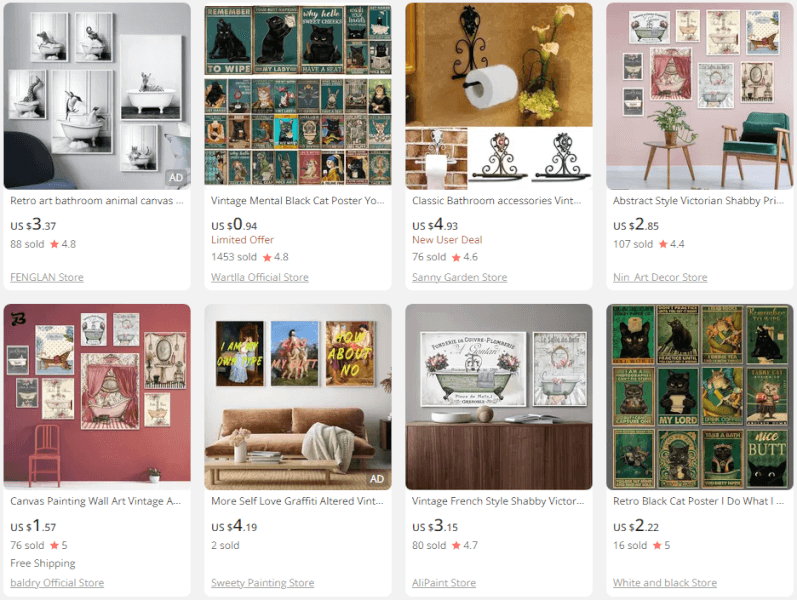Click the AD badge on the graffiti painting image
The height and width of the screenshot is (600, 797).
point(377,478)
